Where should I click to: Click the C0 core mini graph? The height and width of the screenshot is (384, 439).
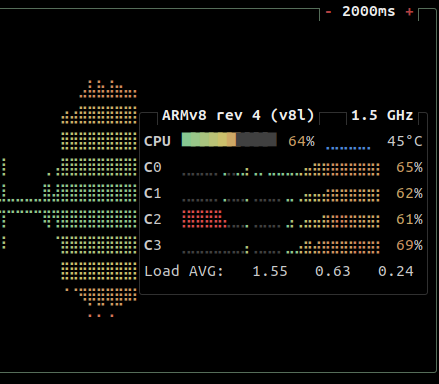[281, 169]
